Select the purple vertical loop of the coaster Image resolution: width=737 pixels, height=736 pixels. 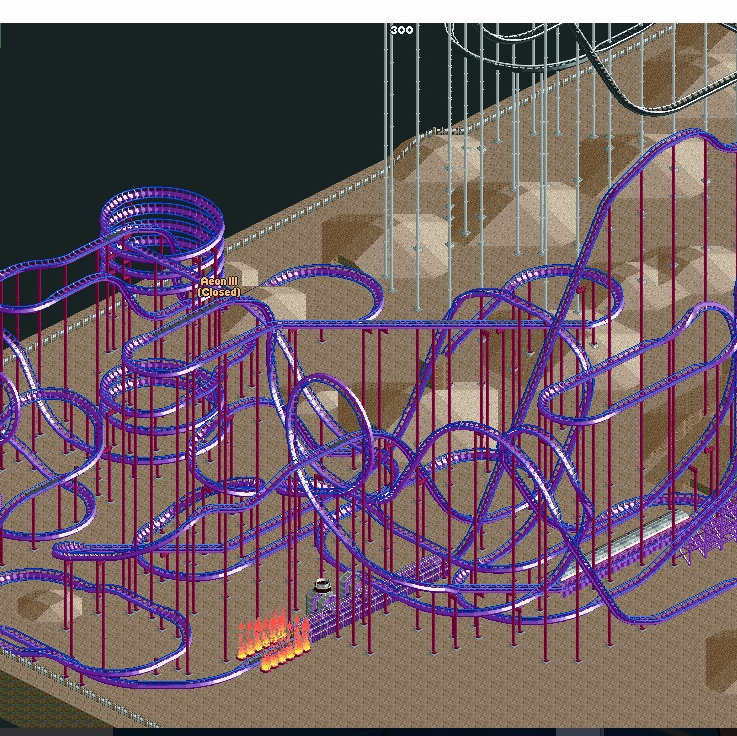tap(330, 435)
